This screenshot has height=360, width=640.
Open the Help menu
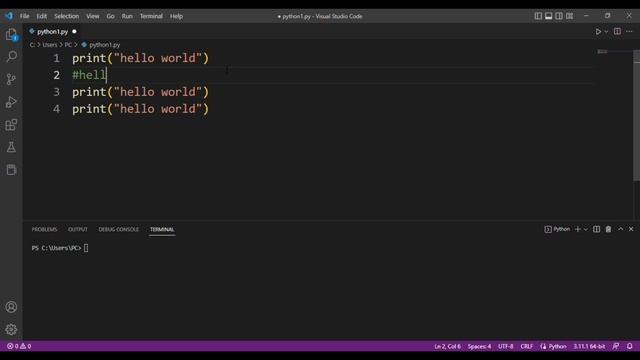[176, 16]
